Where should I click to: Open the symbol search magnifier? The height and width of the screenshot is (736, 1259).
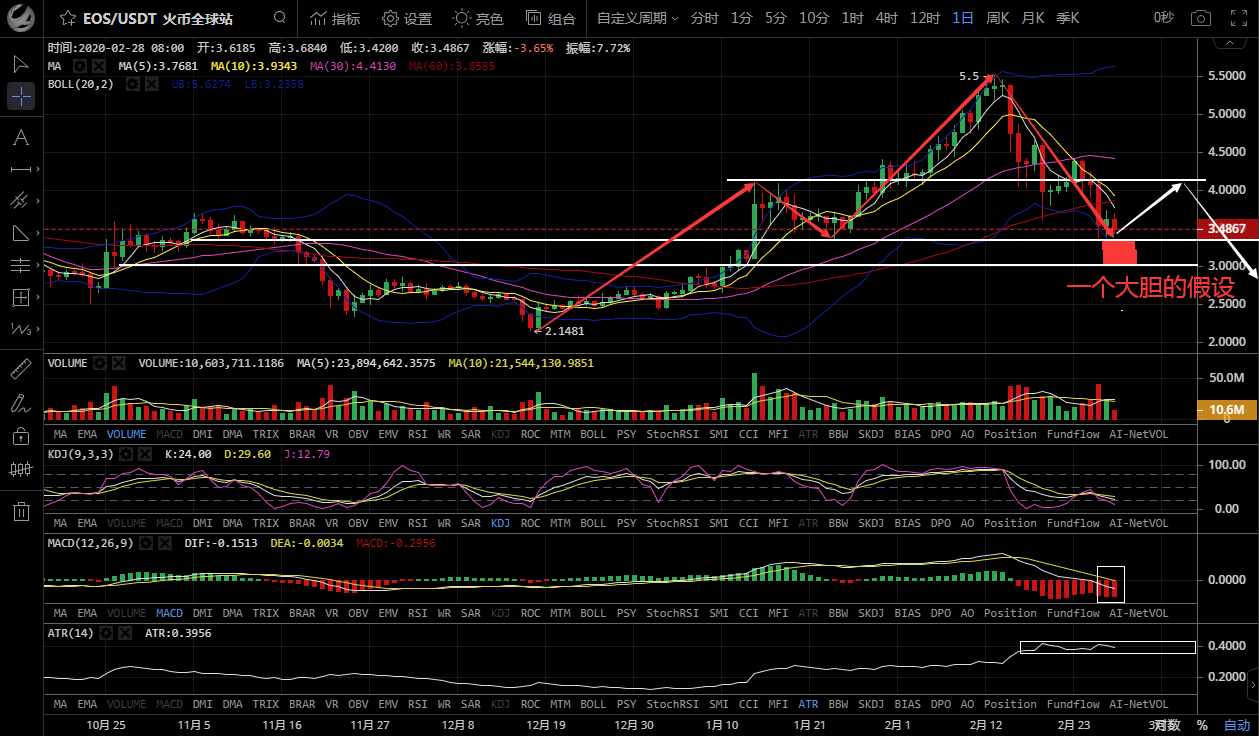280,18
